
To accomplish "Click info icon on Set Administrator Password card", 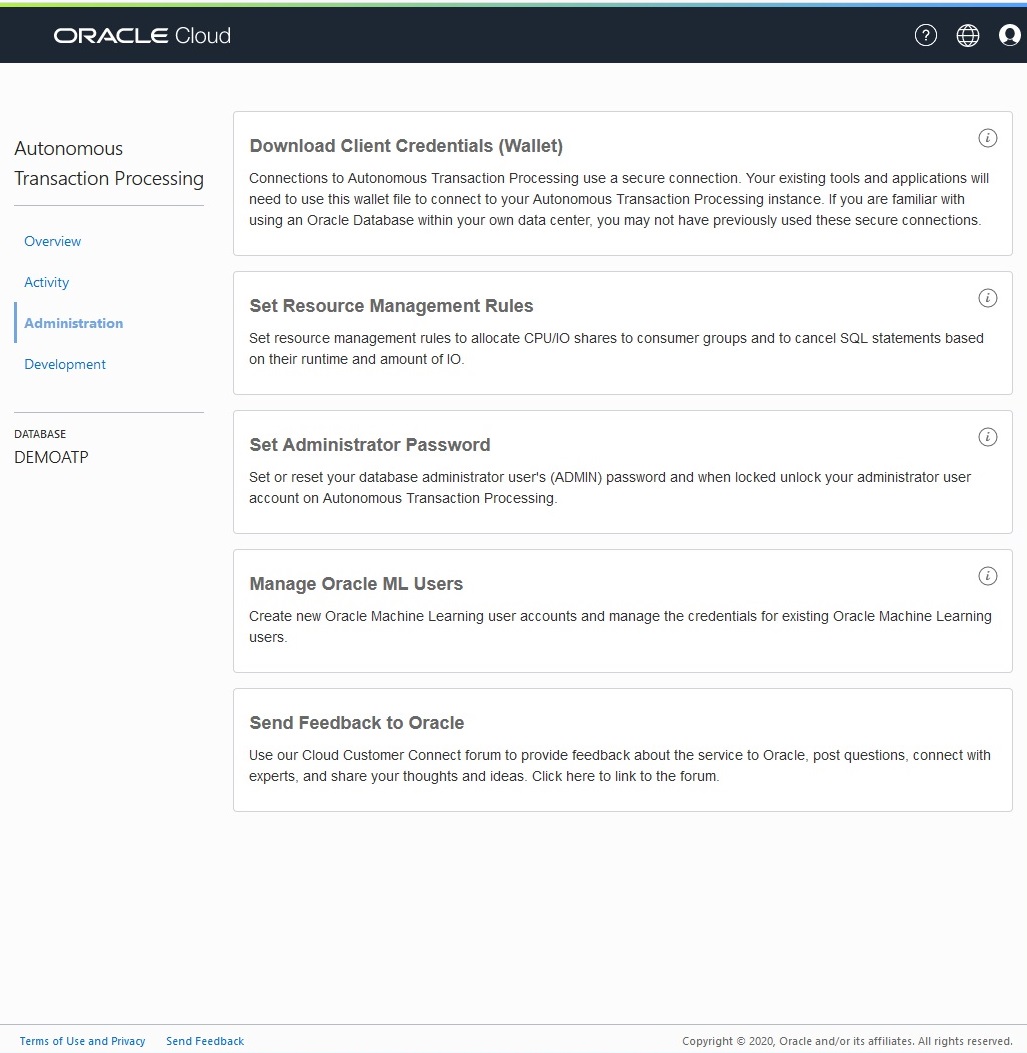I will [987, 437].
